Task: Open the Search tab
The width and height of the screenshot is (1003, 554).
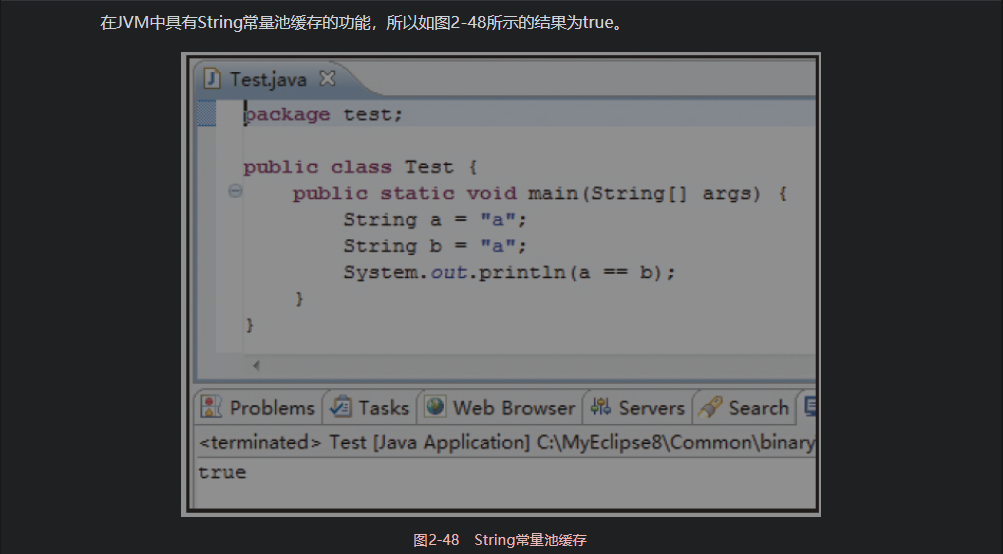Action: pyautogui.click(x=745, y=408)
